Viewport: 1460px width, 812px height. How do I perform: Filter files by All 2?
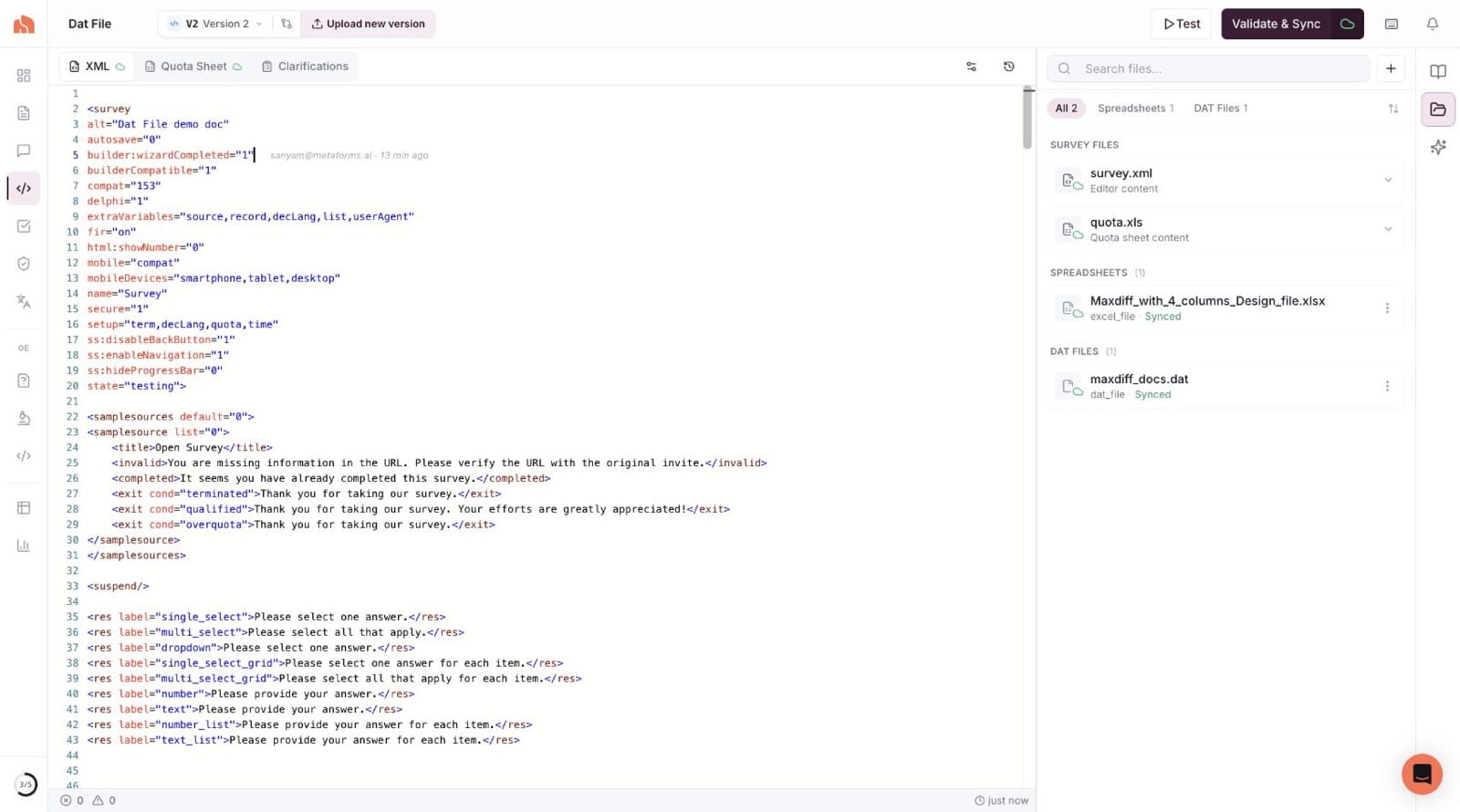click(1066, 109)
